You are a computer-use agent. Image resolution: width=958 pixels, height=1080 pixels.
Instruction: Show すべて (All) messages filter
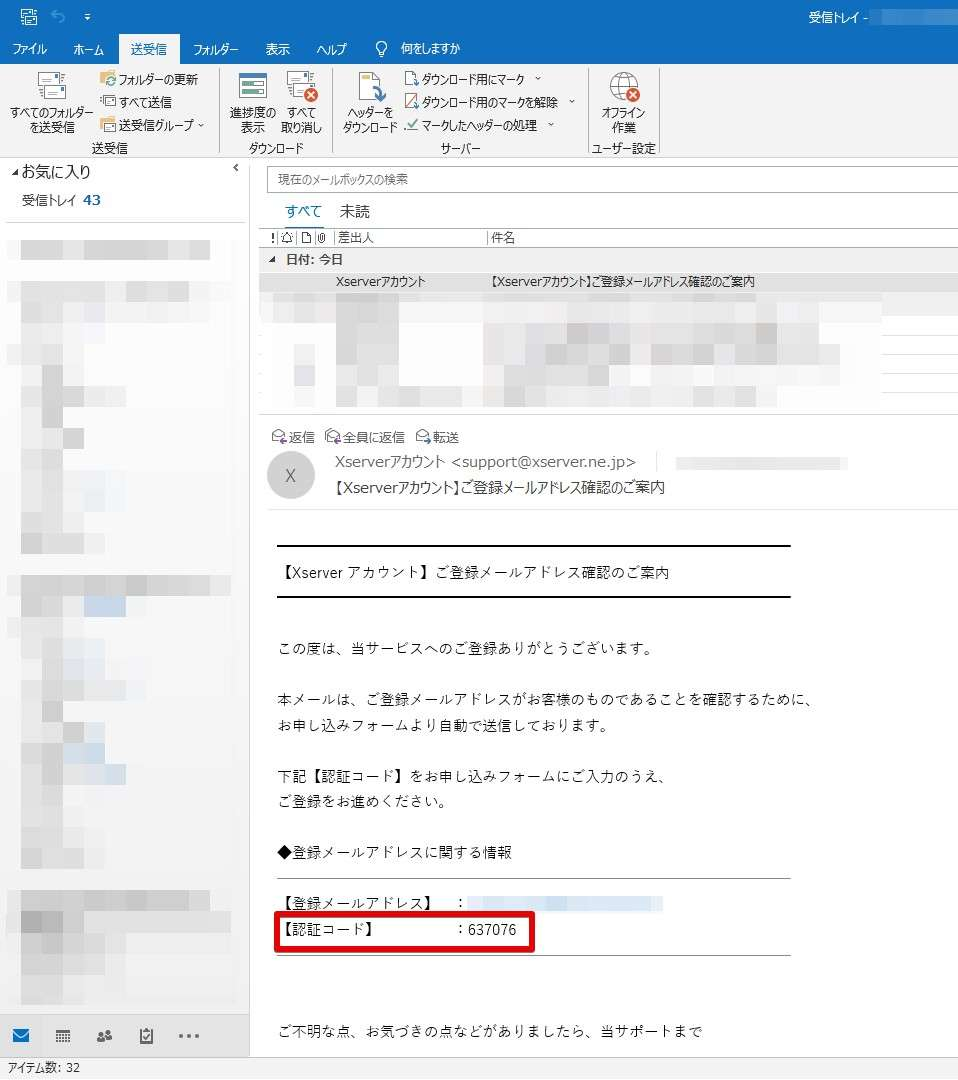click(x=303, y=211)
